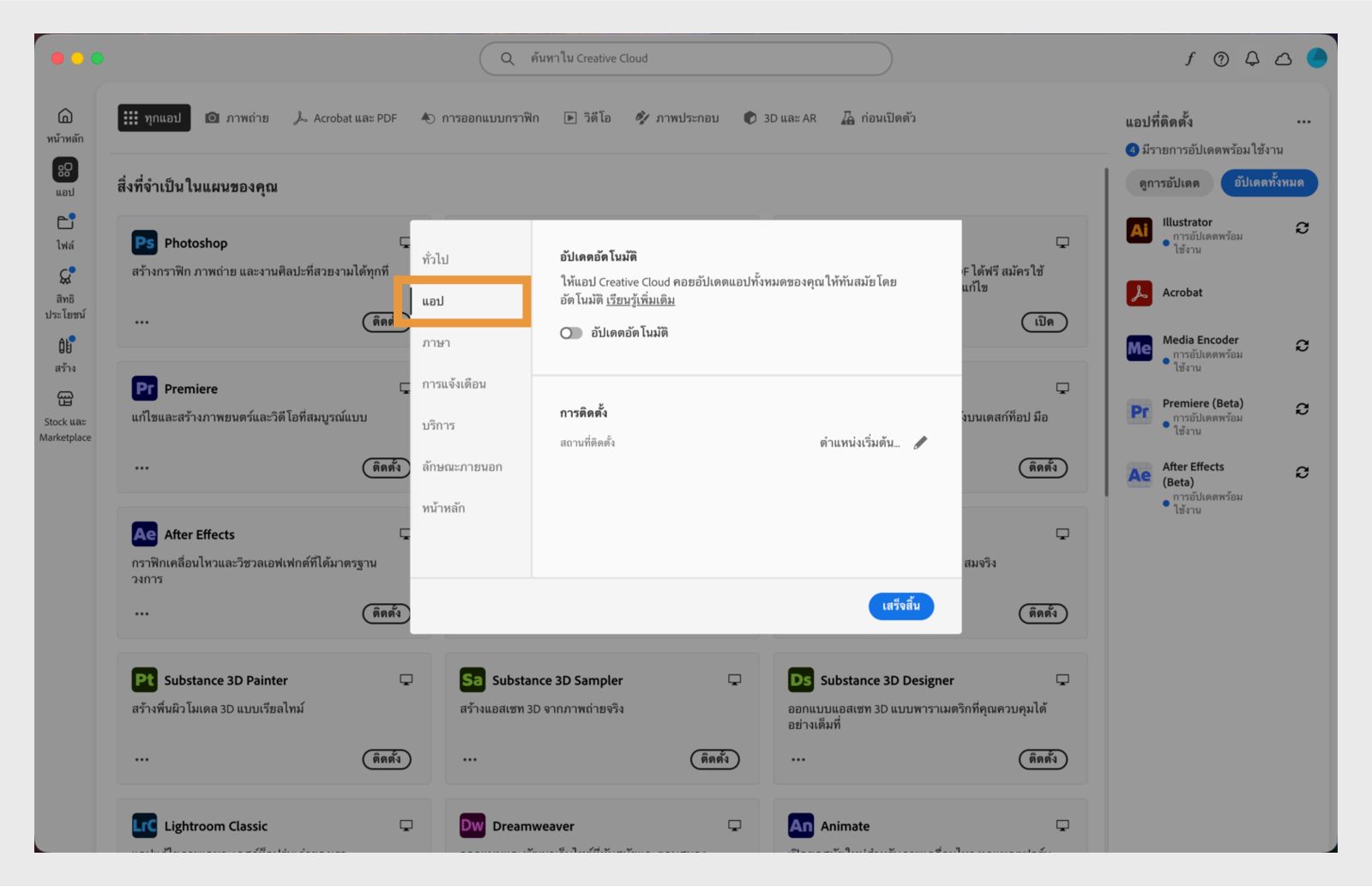Click the Substance 3D Designer app icon

coord(800,680)
